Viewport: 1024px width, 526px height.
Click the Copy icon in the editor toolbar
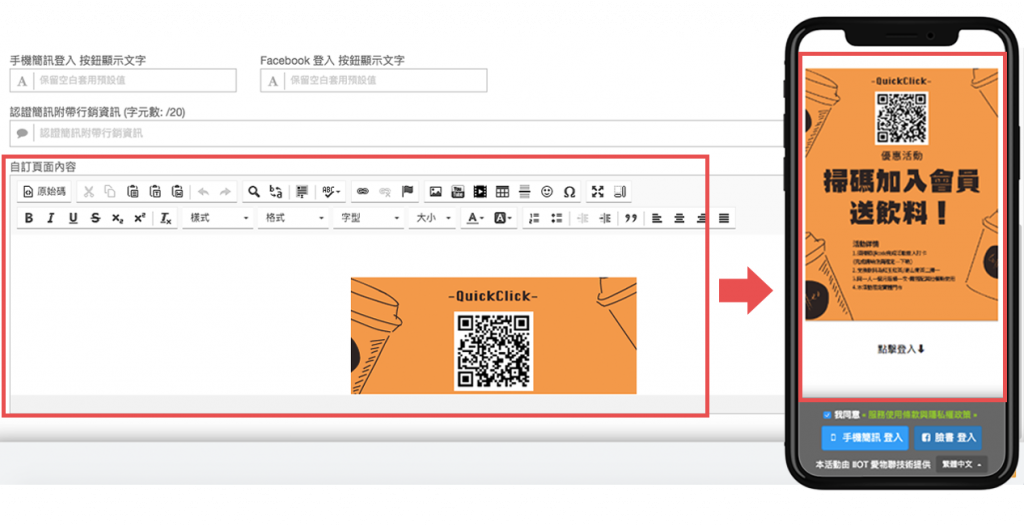coord(110,191)
